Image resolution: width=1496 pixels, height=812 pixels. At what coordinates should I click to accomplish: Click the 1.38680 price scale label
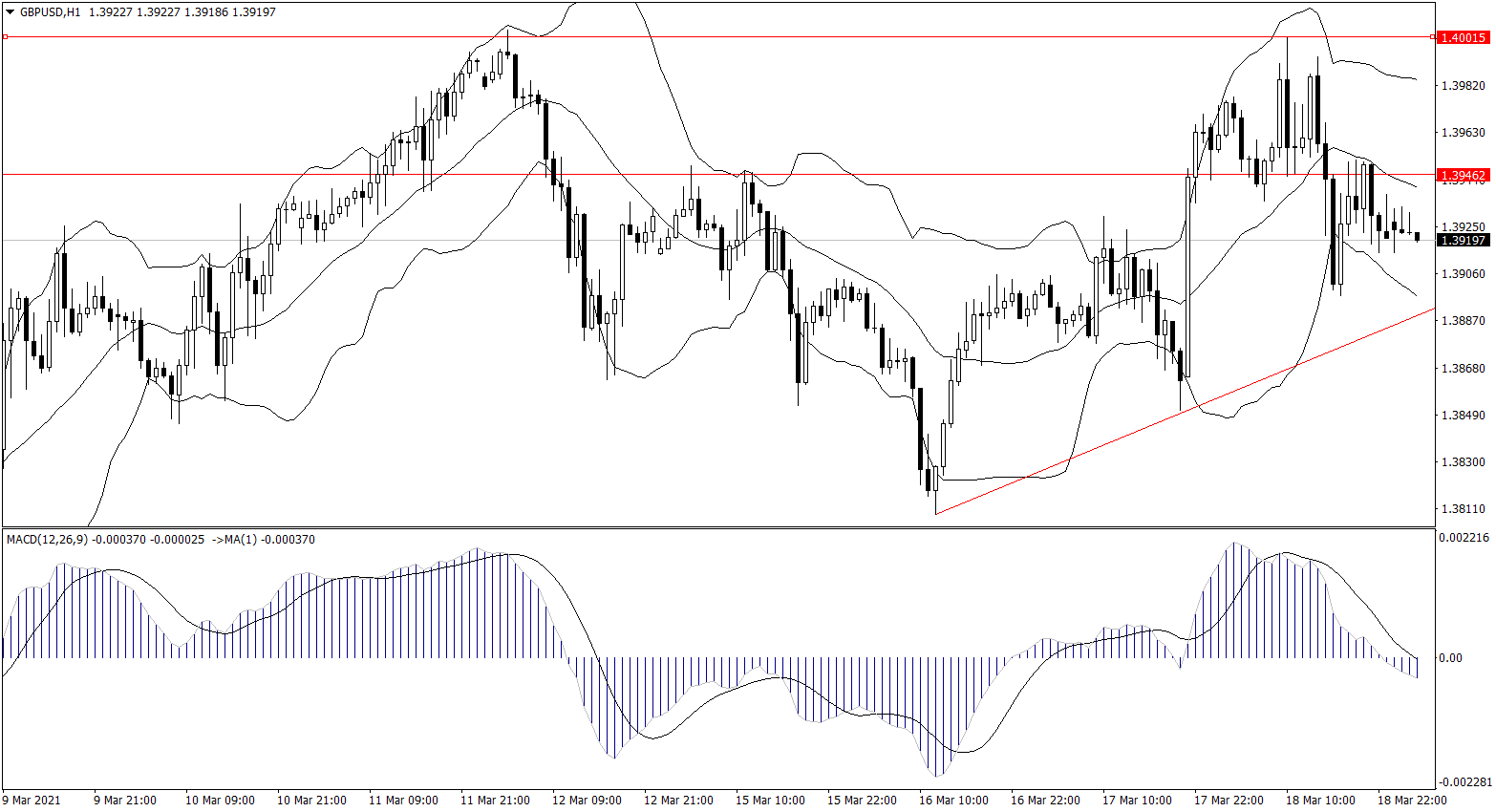click(x=1463, y=368)
